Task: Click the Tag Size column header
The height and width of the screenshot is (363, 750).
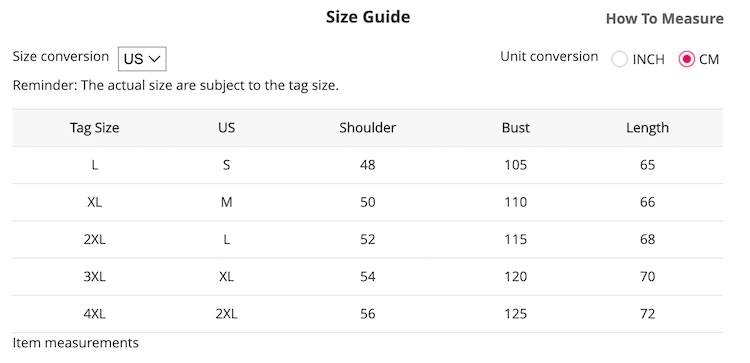Action: point(94,128)
